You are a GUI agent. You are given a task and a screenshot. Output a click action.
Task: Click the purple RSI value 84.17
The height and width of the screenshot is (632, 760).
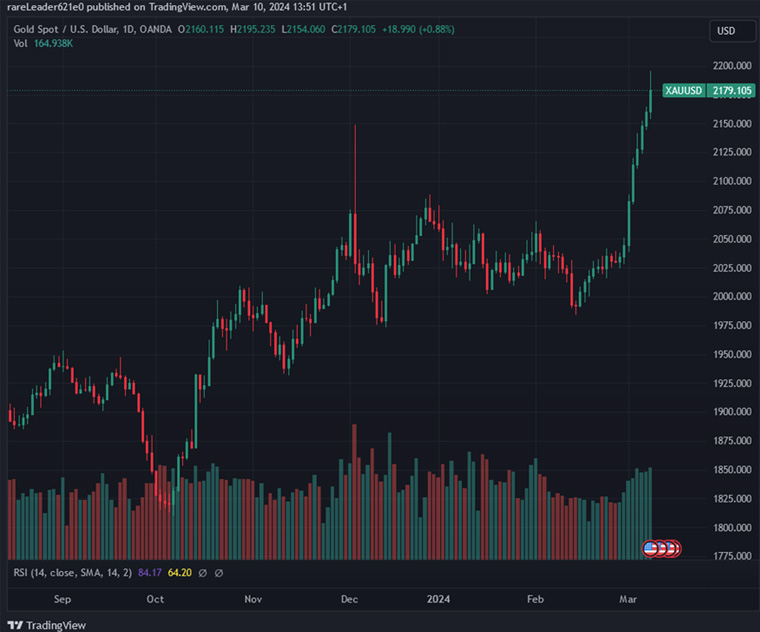click(x=150, y=573)
